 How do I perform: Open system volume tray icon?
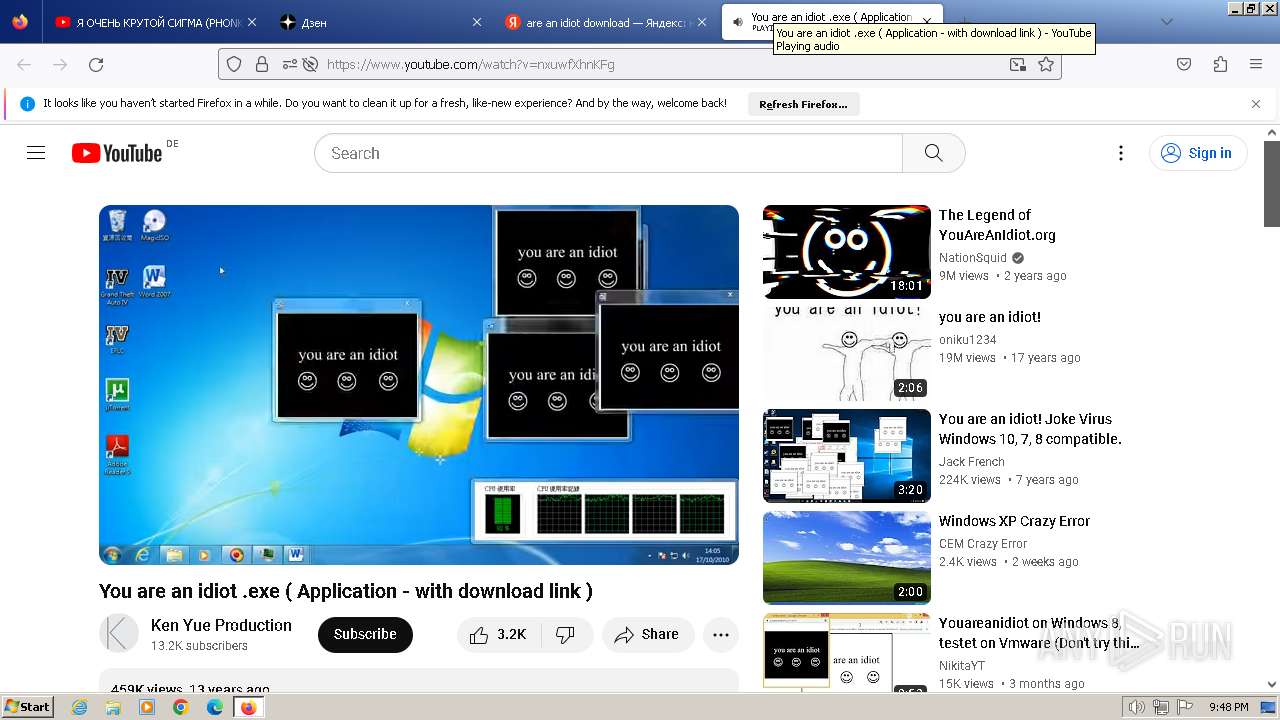(x=1137, y=707)
